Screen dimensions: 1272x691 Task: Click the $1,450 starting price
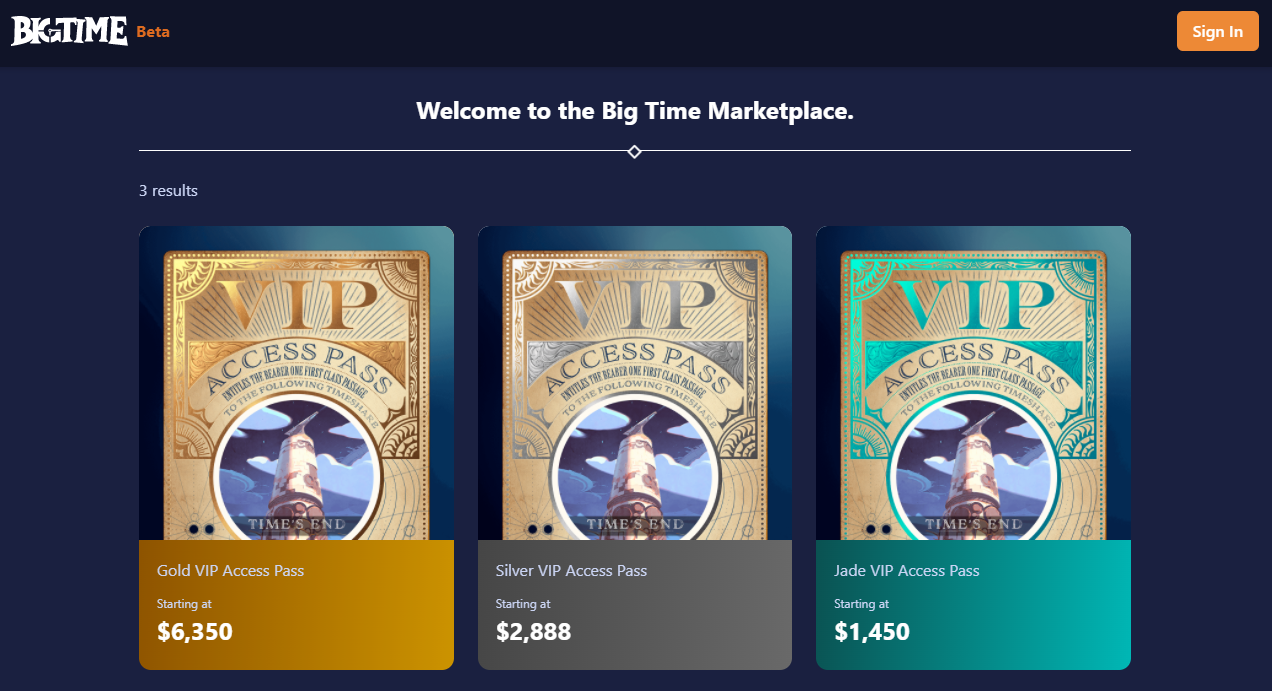point(872,632)
